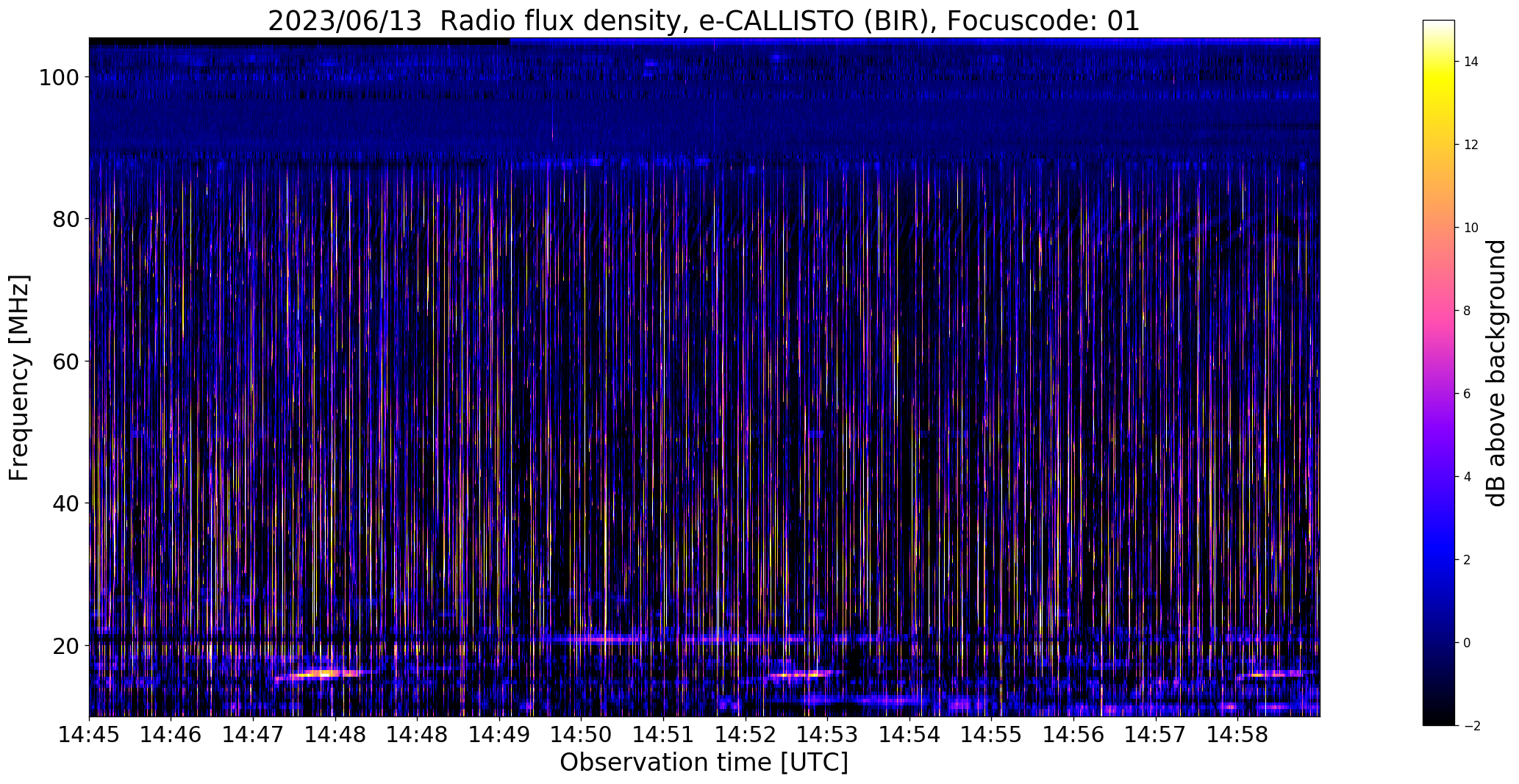This screenshot has height=784, width=1519.
Task: Pick the colorbar tick value 6 dB
Action: point(1468,394)
